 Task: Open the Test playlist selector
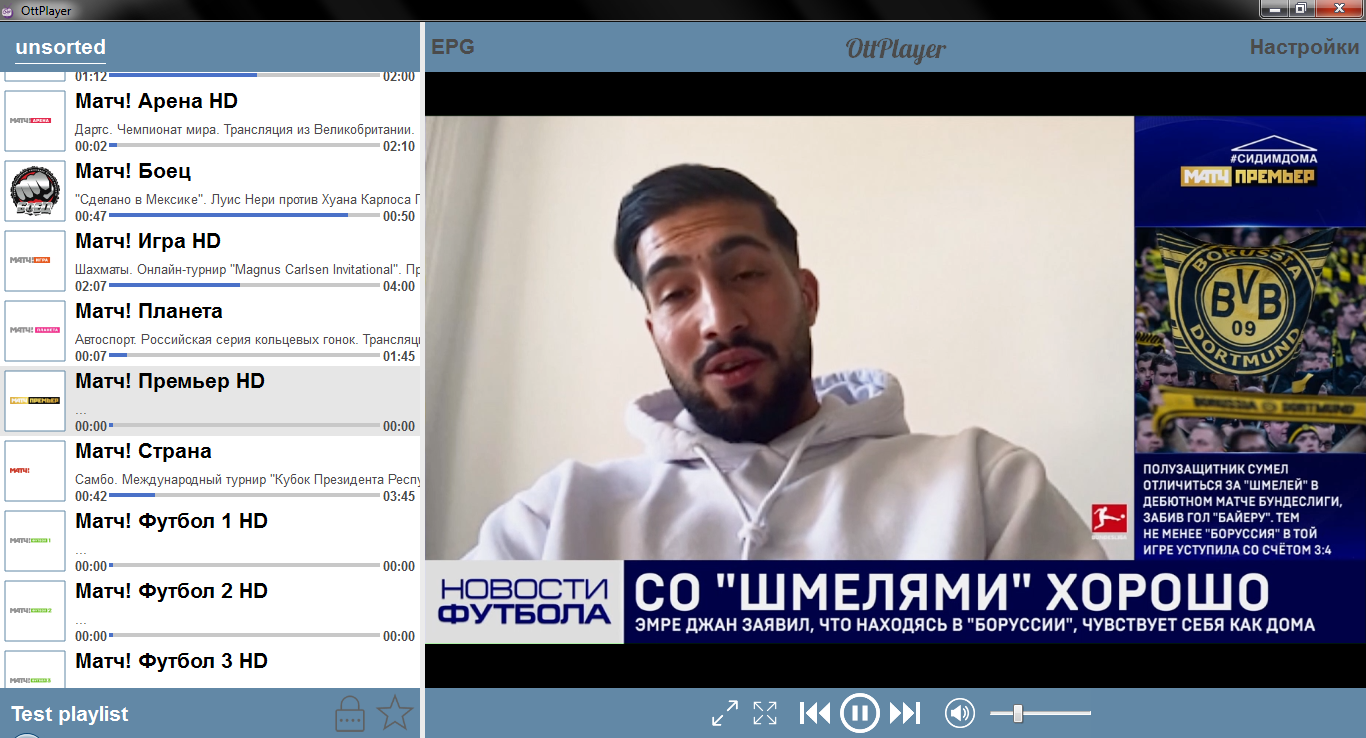[70, 714]
